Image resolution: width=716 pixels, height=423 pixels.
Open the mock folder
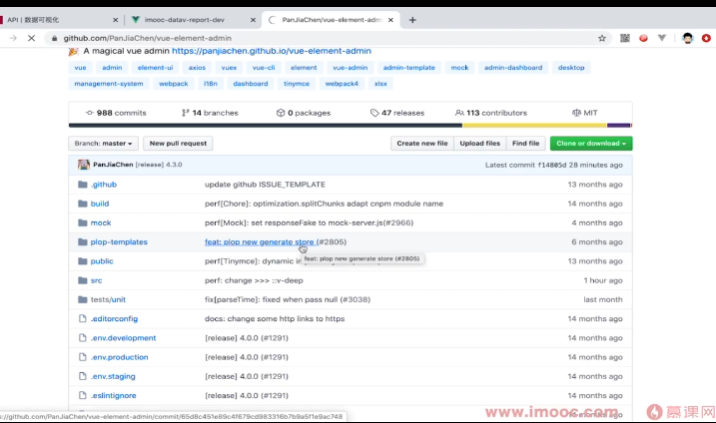pos(100,223)
